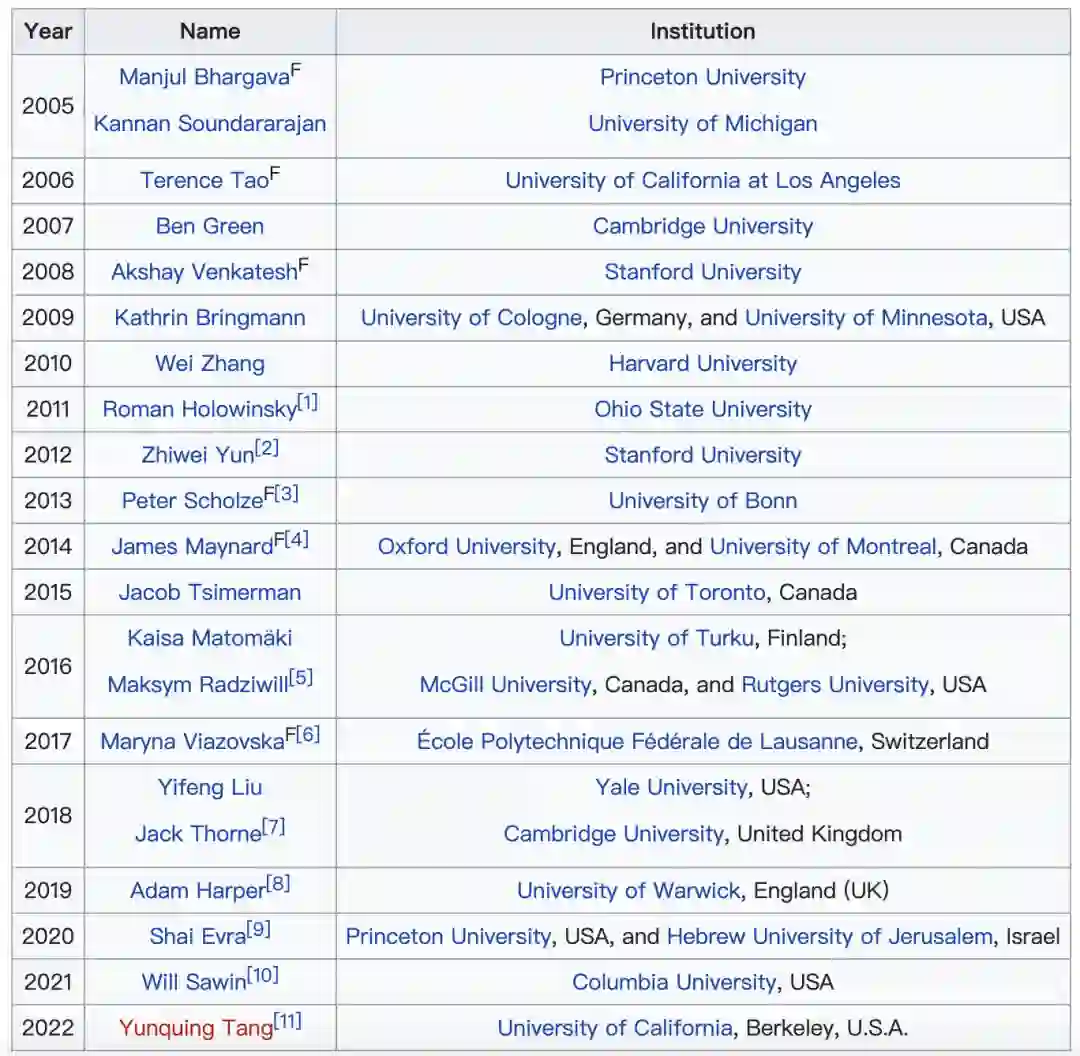Follow footnote reference [5]

pos(301,678)
